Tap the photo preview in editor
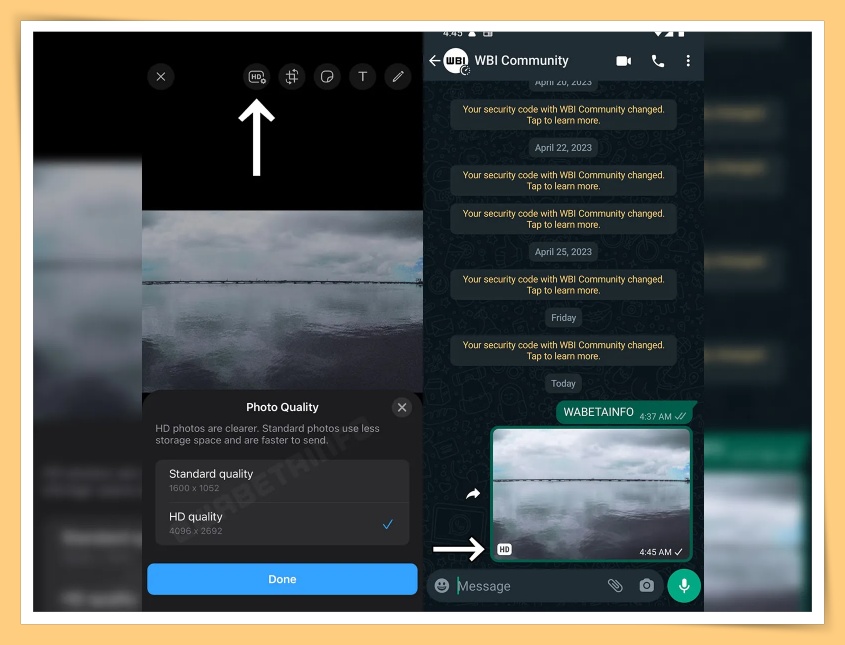845x645 pixels. coord(282,300)
